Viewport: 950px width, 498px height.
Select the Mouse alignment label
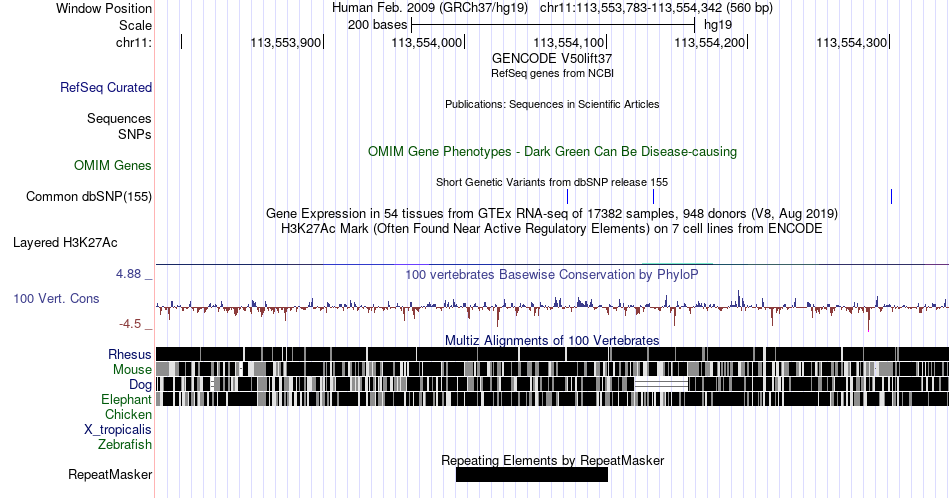[132, 370]
